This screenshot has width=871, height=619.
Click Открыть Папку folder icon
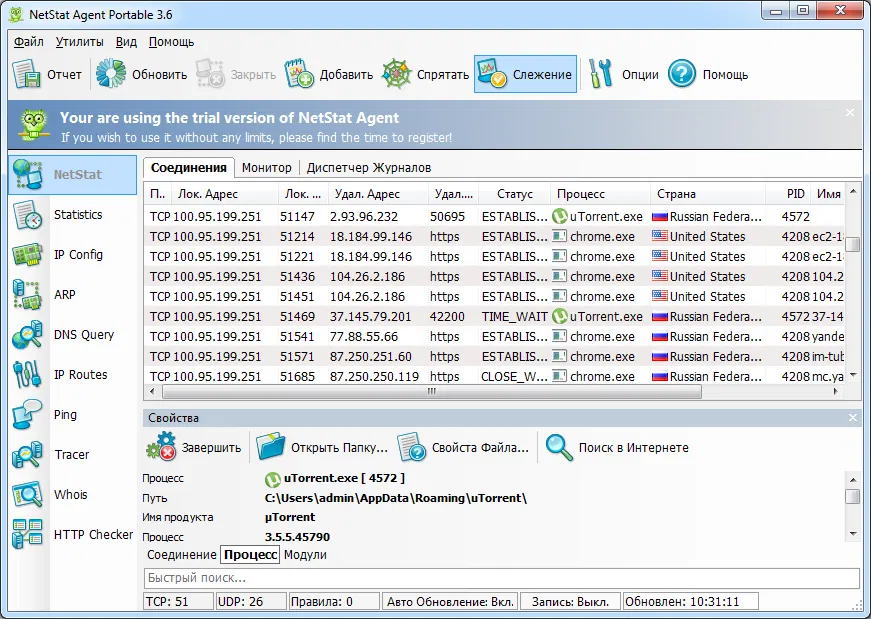(x=271, y=447)
